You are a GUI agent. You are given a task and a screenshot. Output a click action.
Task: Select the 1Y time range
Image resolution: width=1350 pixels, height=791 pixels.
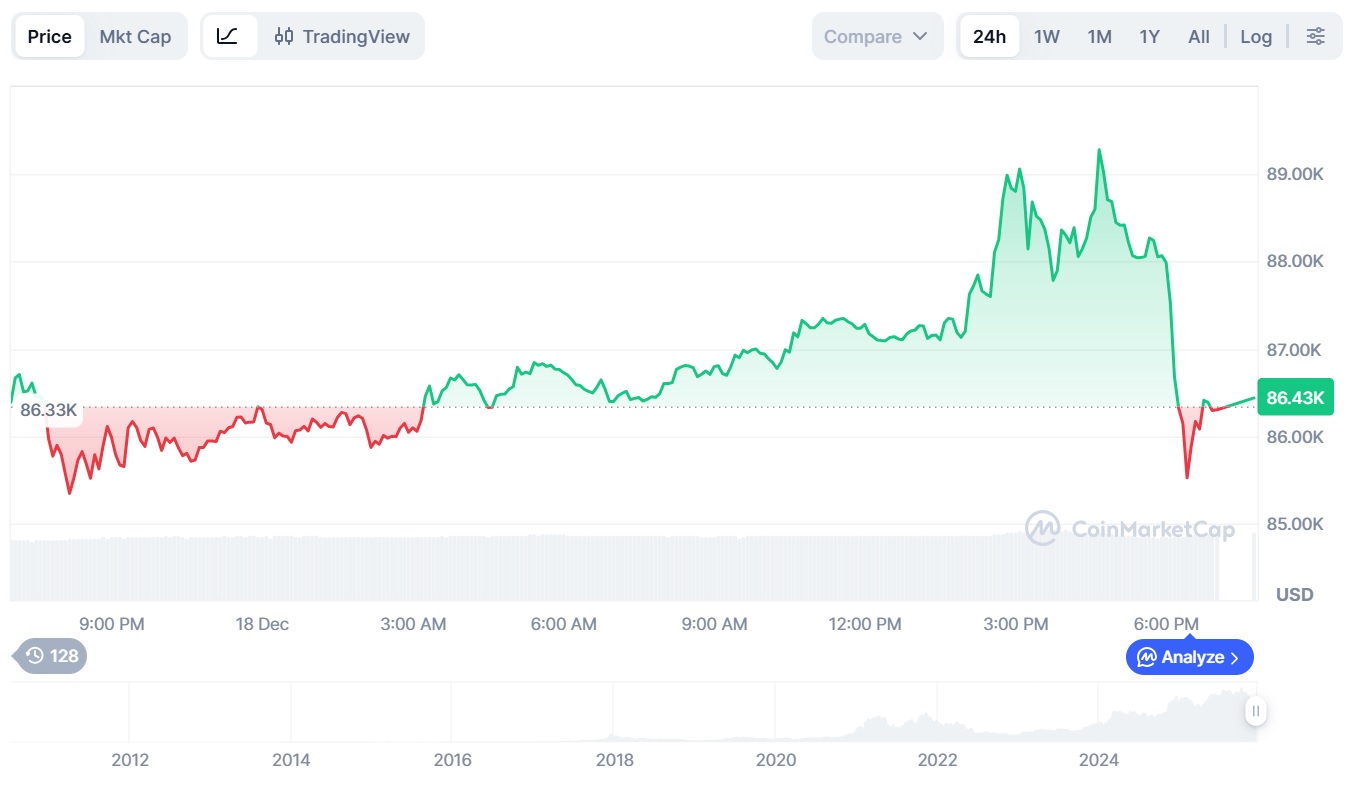(1150, 37)
